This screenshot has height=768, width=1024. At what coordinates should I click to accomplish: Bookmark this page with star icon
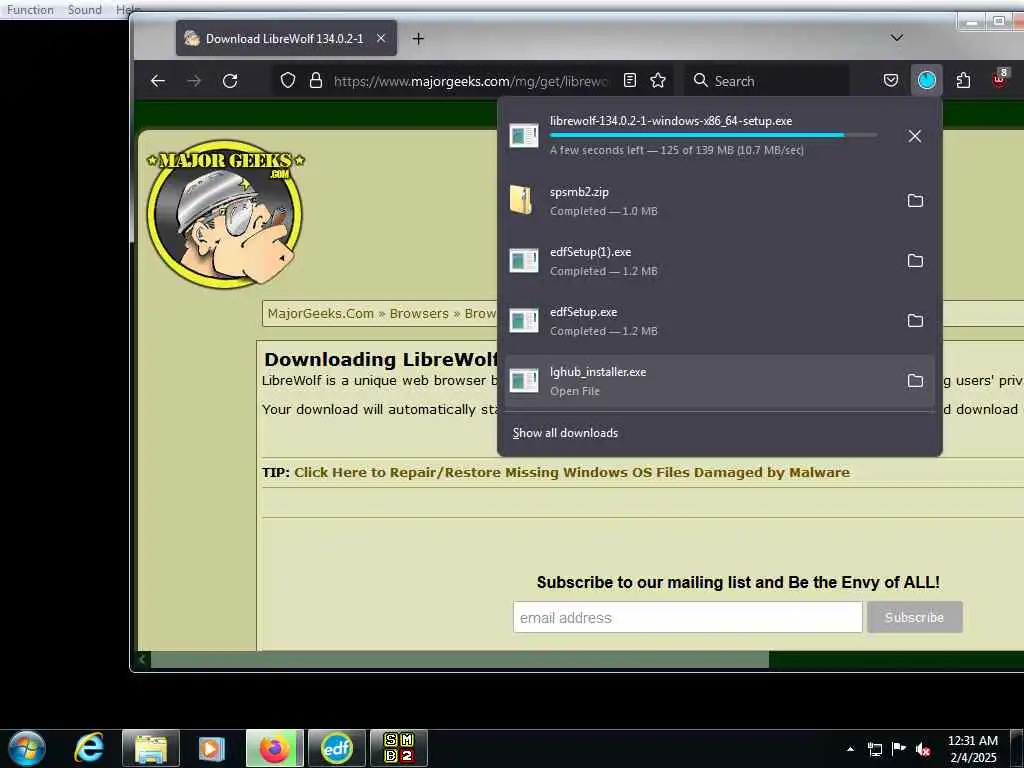point(658,80)
